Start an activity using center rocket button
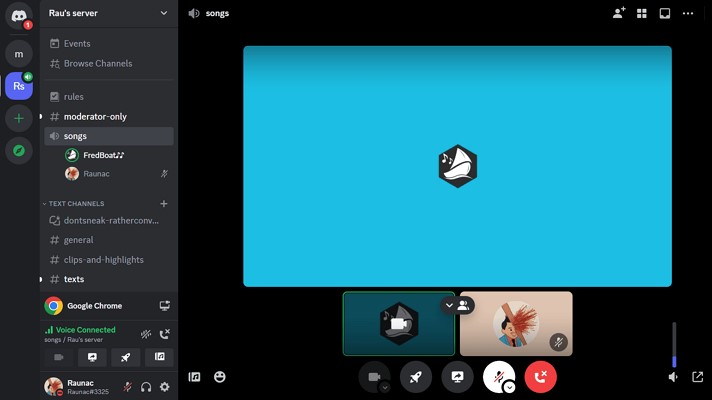The image size is (712, 400). (416, 376)
